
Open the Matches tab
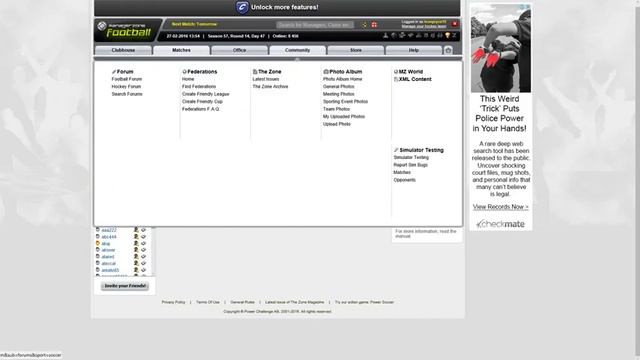pos(181,50)
